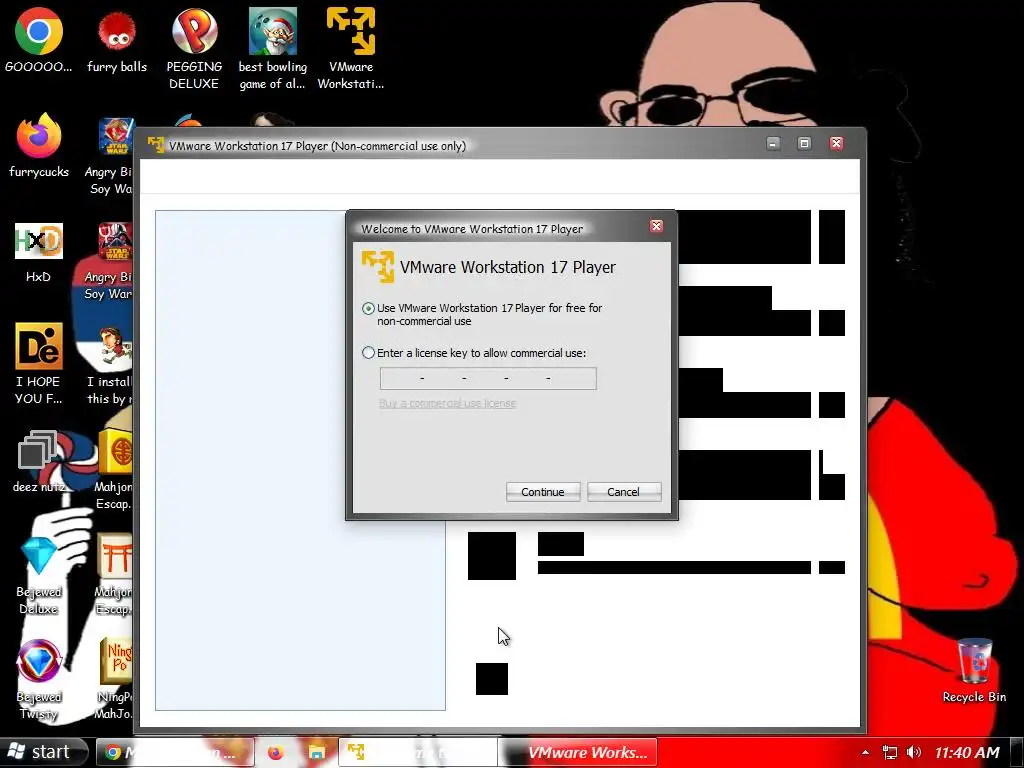Open the Buy a commercial use license link

click(447, 403)
